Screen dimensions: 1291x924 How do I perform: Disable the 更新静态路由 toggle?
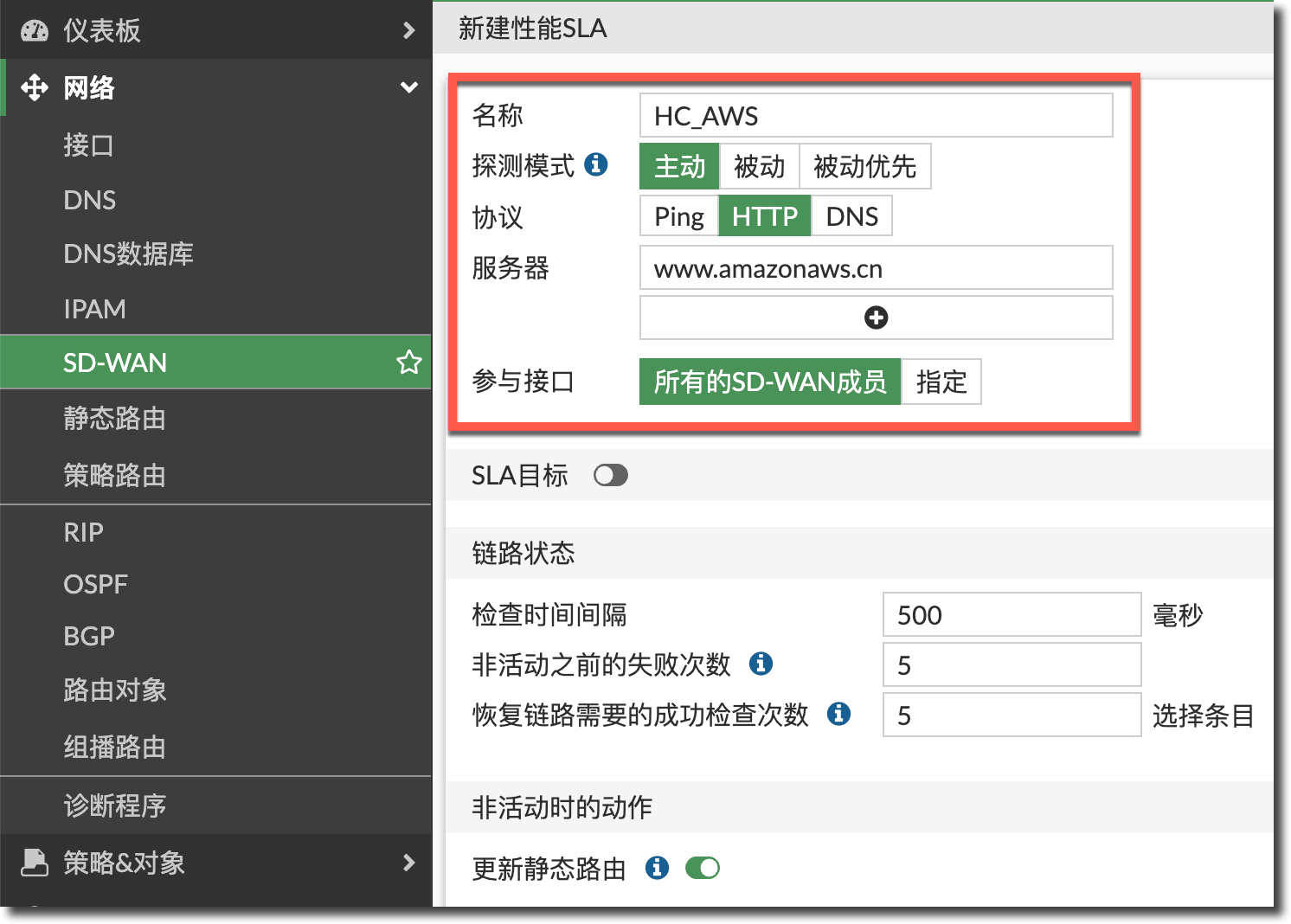(702, 867)
